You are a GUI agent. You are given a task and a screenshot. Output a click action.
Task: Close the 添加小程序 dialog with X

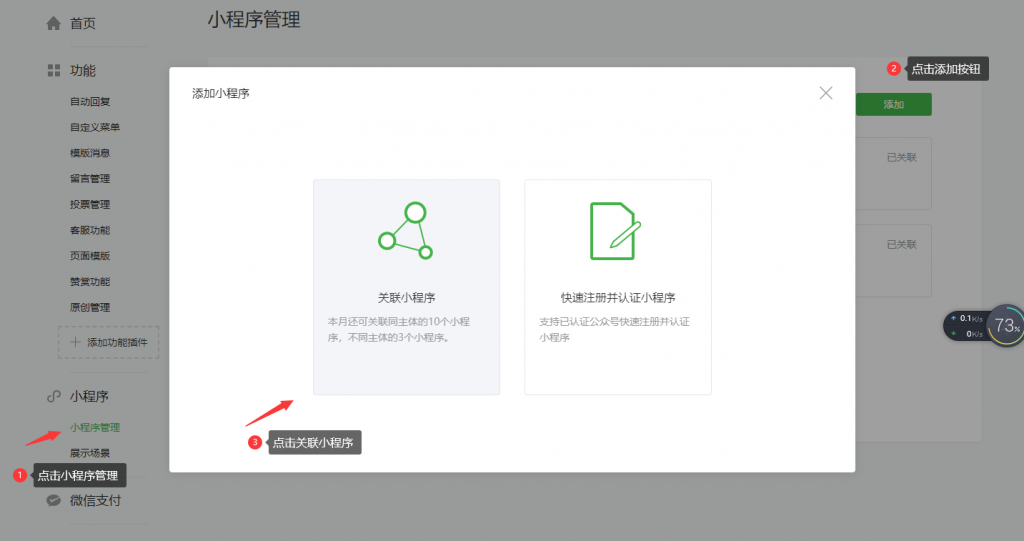point(826,93)
